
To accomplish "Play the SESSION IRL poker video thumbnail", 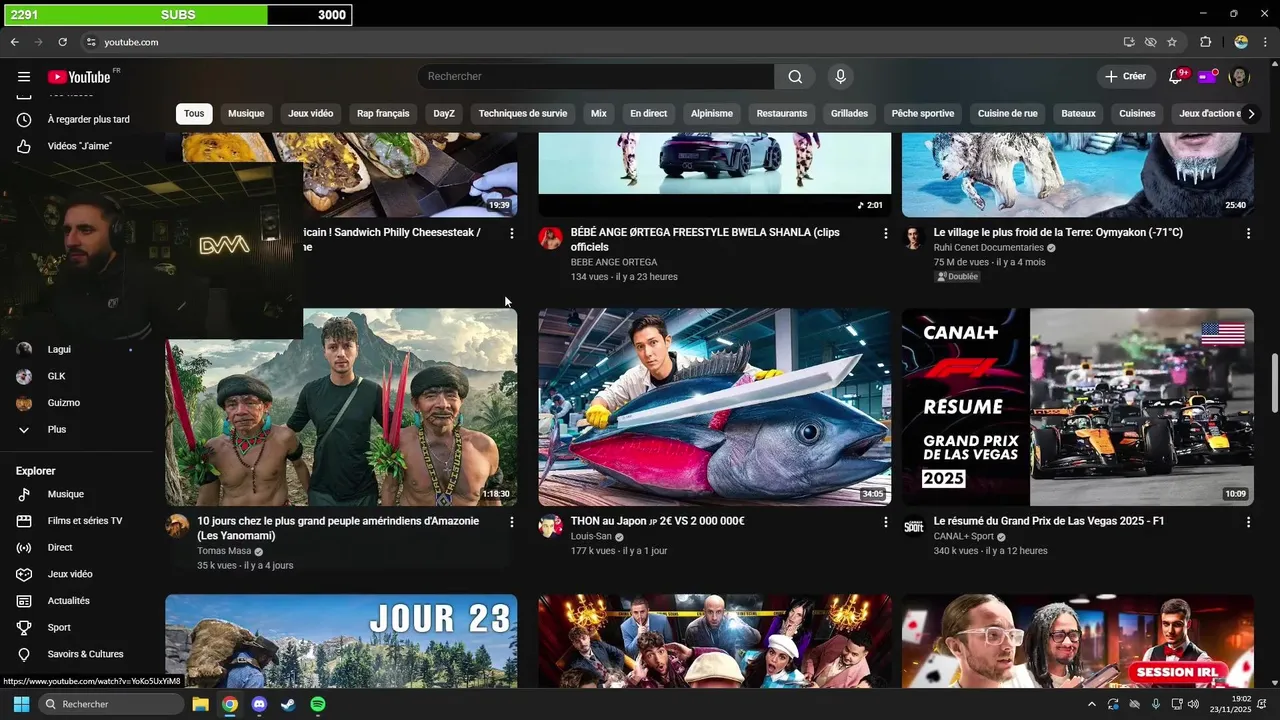I will [1078, 641].
